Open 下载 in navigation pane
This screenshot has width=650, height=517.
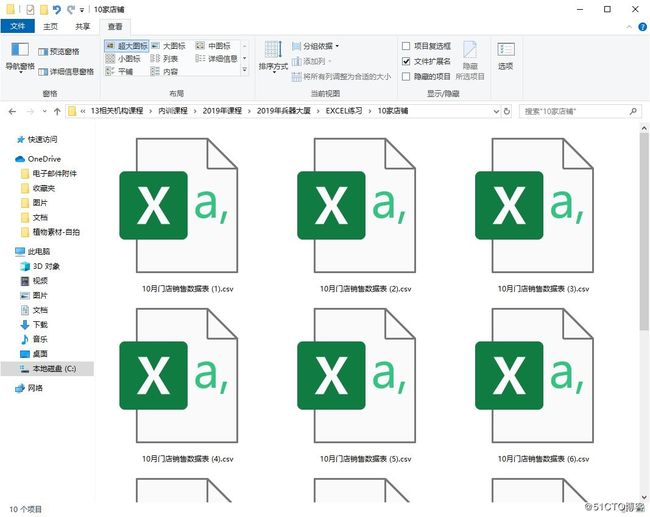tap(34, 325)
